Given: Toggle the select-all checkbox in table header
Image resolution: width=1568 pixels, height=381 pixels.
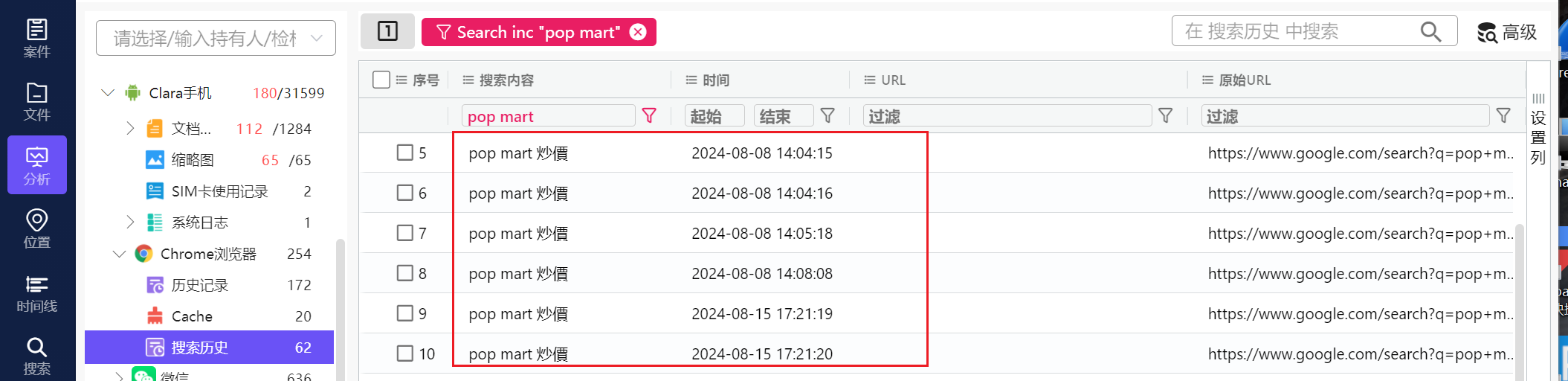Looking at the screenshot, I should (x=381, y=80).
